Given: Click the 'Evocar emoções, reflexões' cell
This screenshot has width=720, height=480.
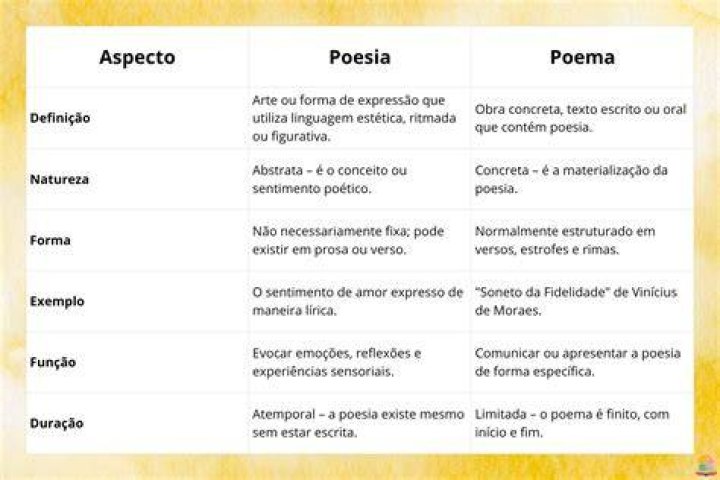Looking at the screenshot, I should (337, 362).
